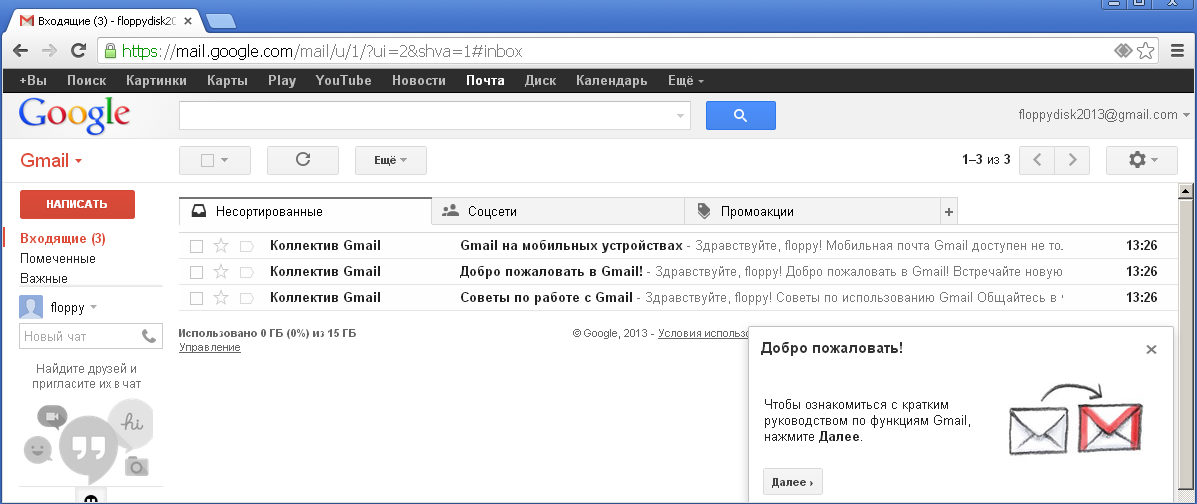Click +Вы in the Google bar
Screen dimensions: 1197x504
33,80
